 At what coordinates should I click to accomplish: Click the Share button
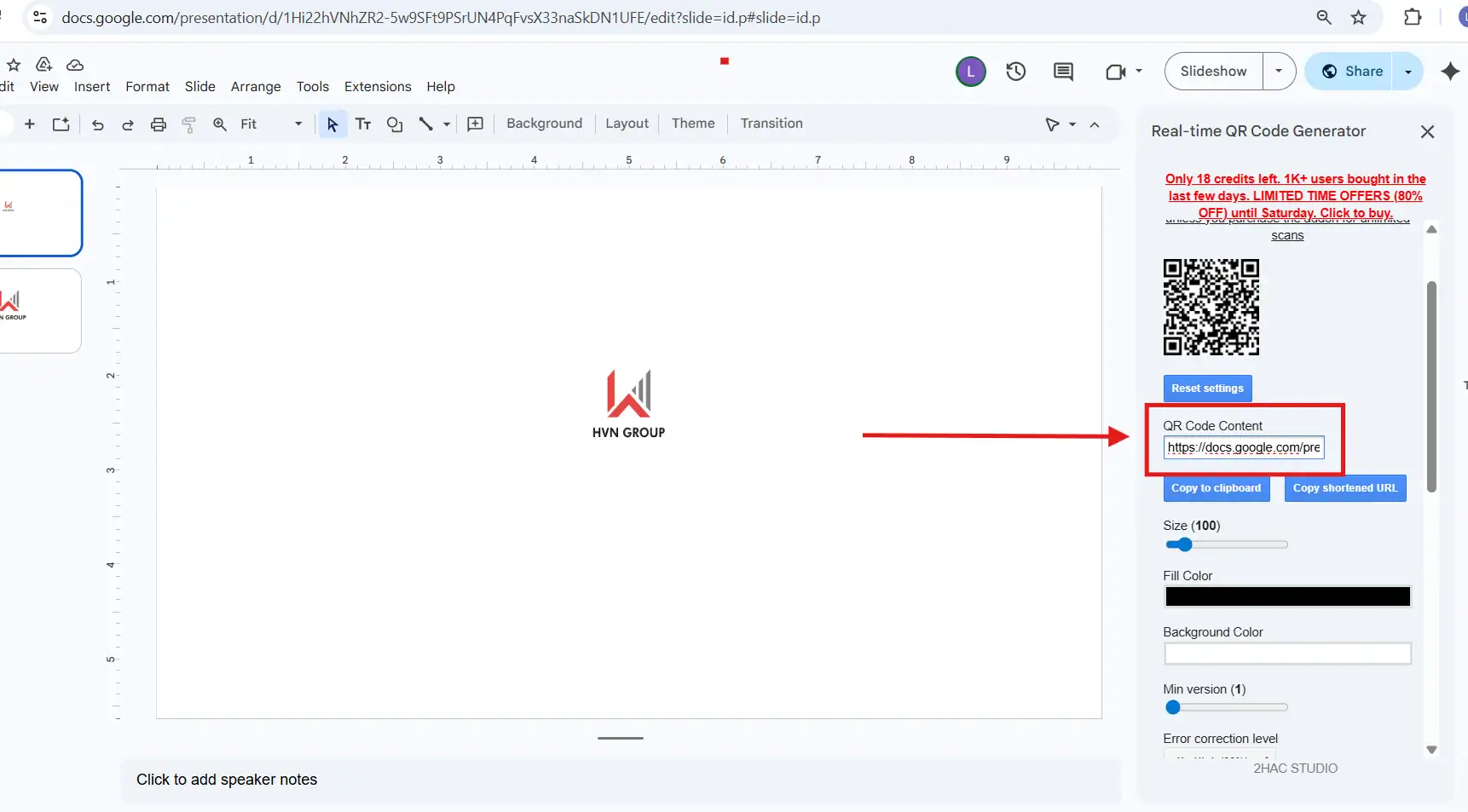[x=1350, y=72]
